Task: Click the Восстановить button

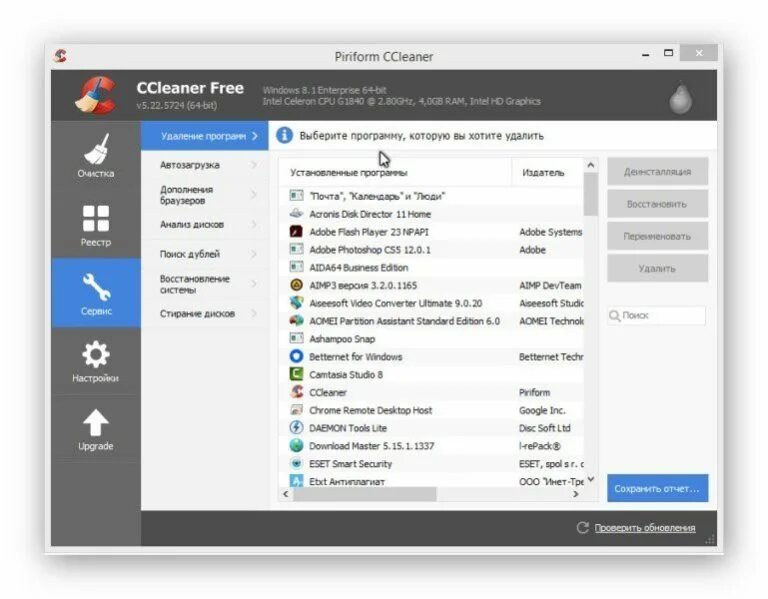Action: pyautogui.click(x=658, y=204)
